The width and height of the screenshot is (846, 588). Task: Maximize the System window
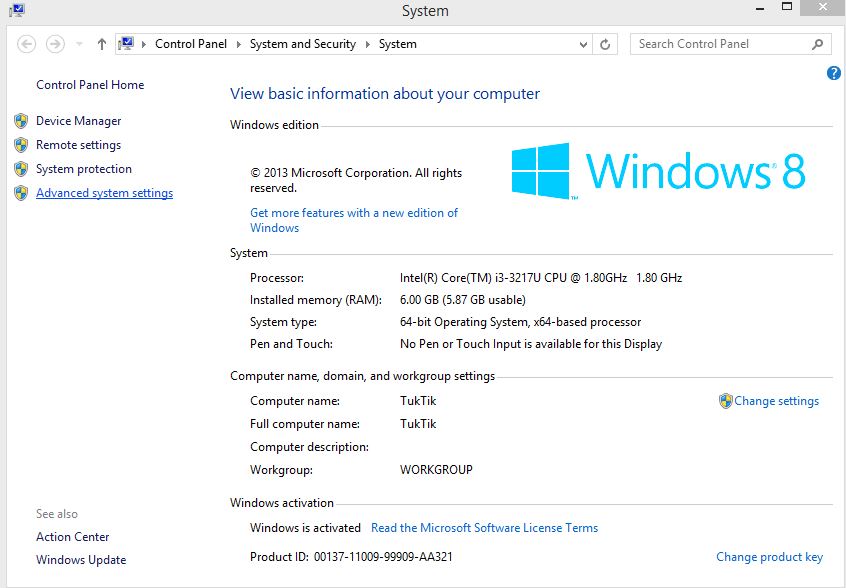pos(787,7)
